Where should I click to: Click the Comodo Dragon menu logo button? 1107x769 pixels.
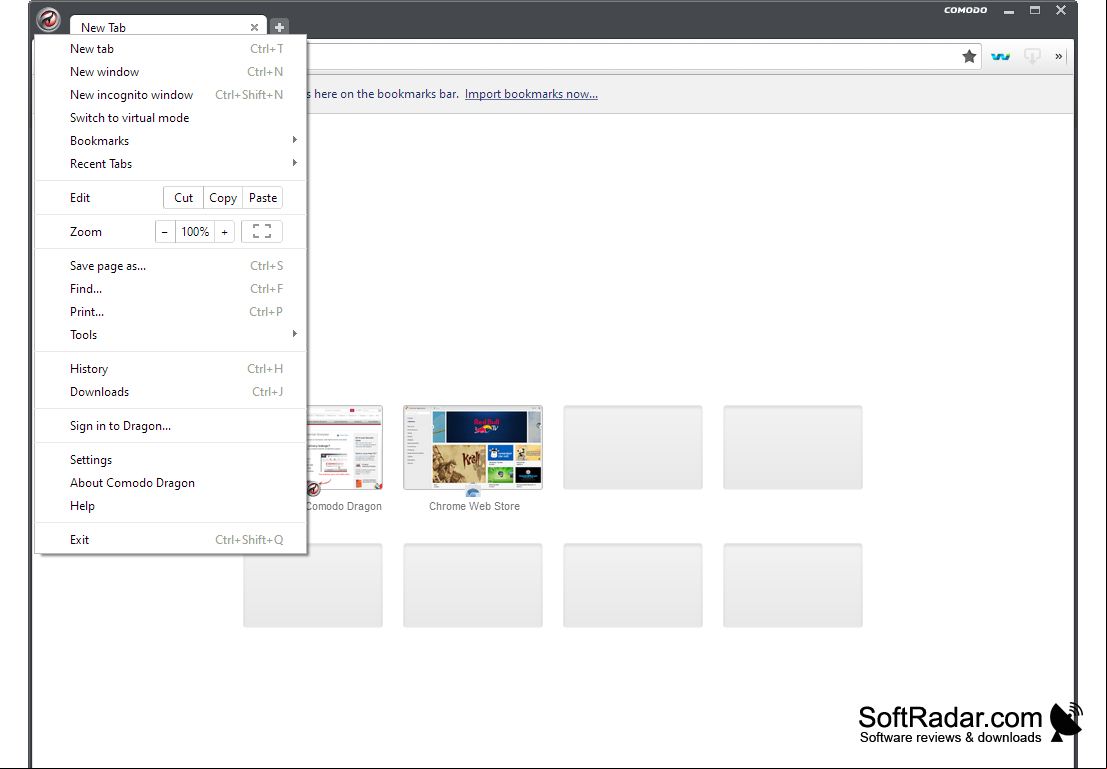(x=49, y=20)
